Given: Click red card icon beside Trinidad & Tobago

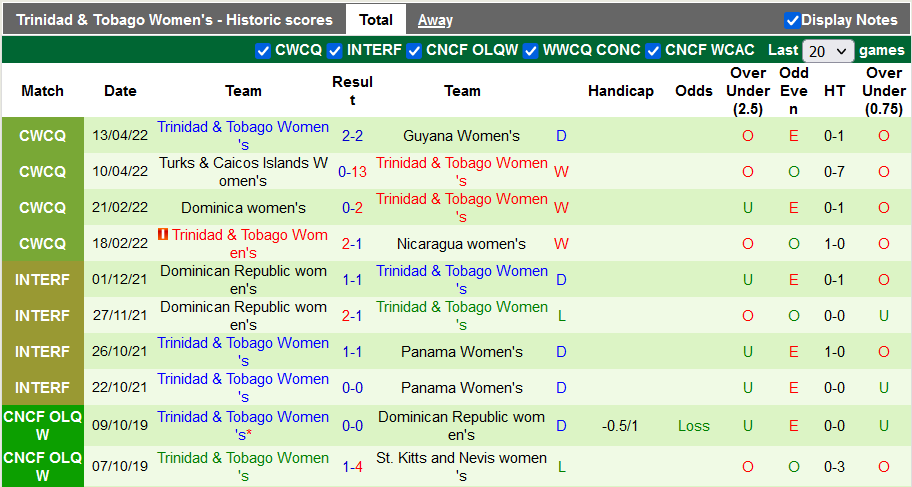Looking at the screenshot, I should click(x=163, y=236).
